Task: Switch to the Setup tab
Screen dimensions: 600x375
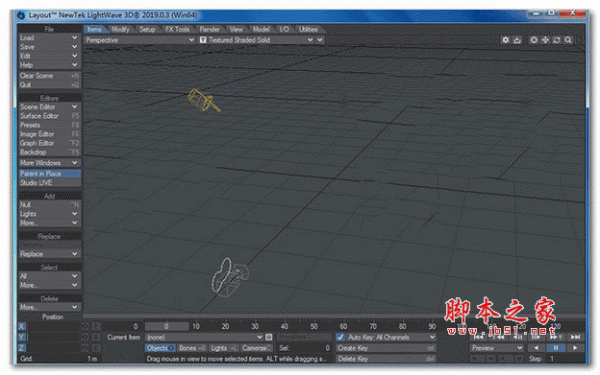Action: (x=147, y=29)
